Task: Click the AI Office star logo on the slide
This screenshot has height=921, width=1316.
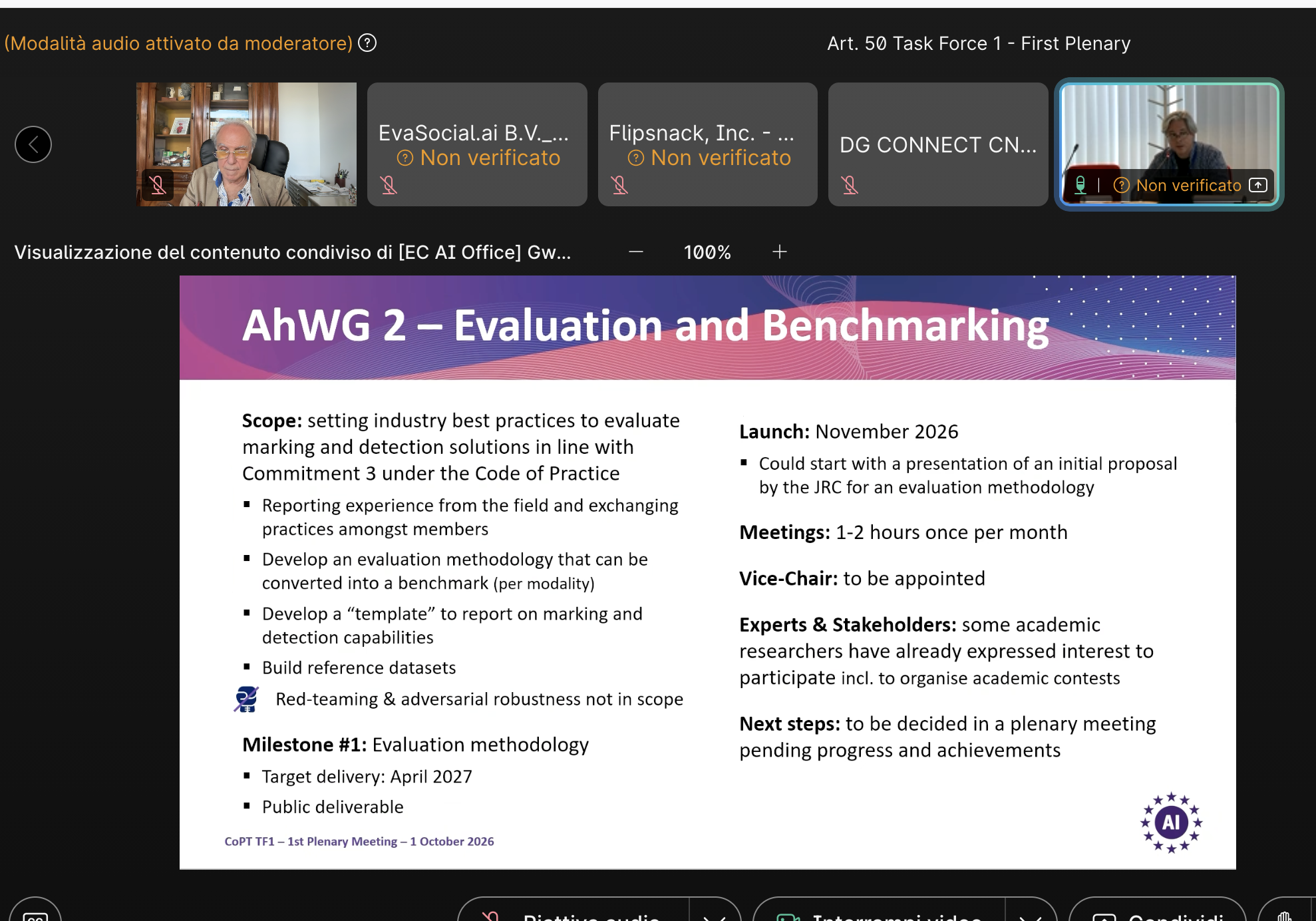Action: tap(1172, 823)
